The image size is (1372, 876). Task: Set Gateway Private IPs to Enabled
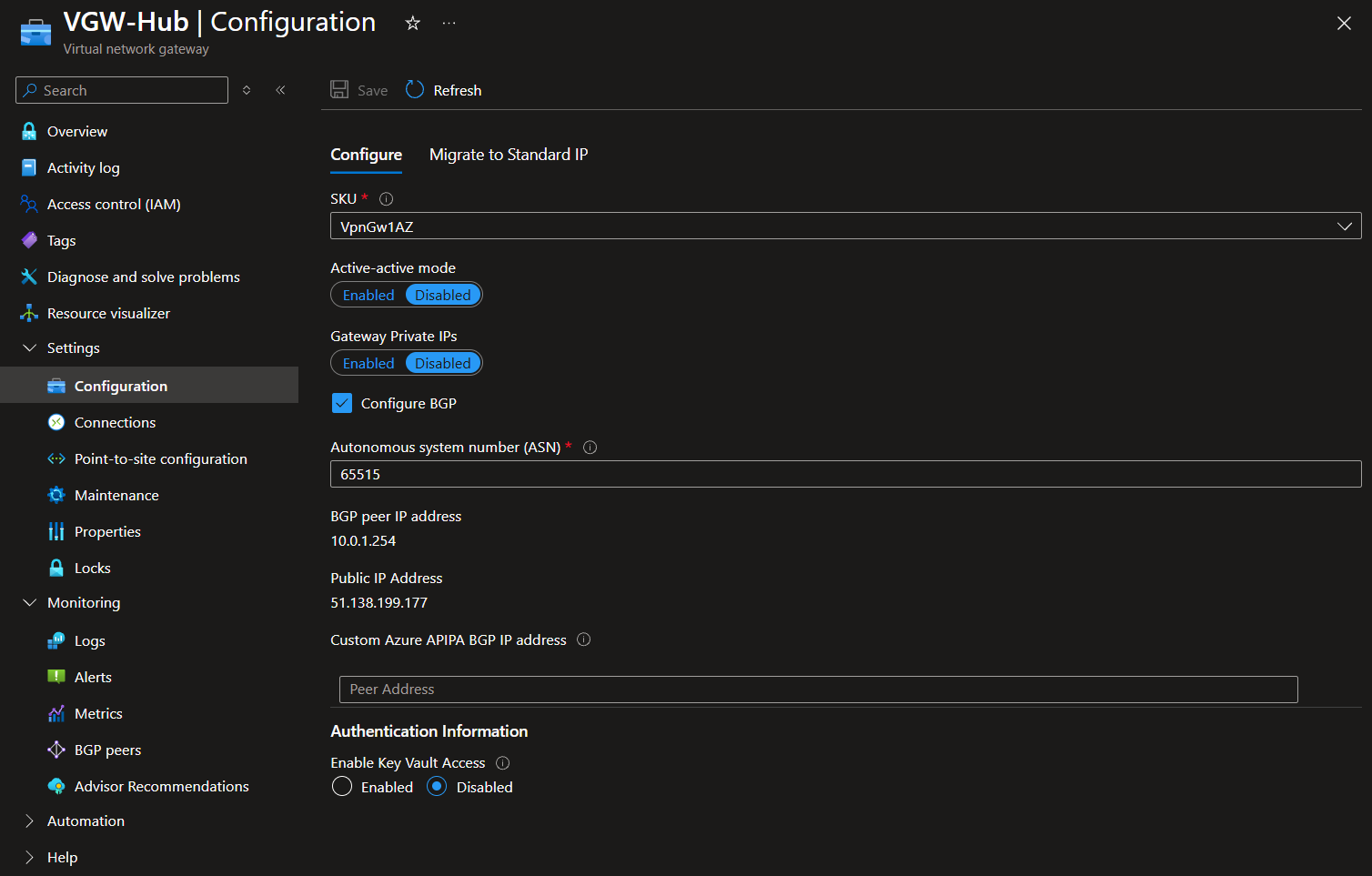tap(368, 363)
